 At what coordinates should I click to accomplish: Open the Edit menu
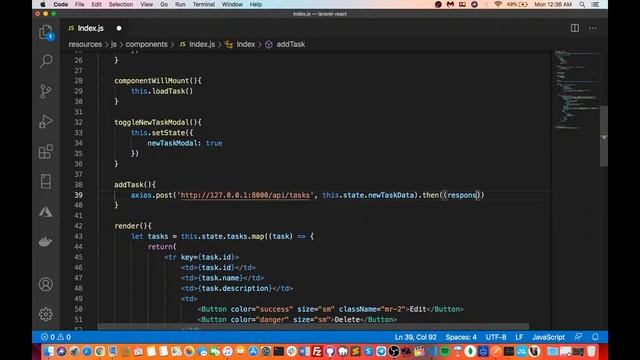click(x=96, y=4)
